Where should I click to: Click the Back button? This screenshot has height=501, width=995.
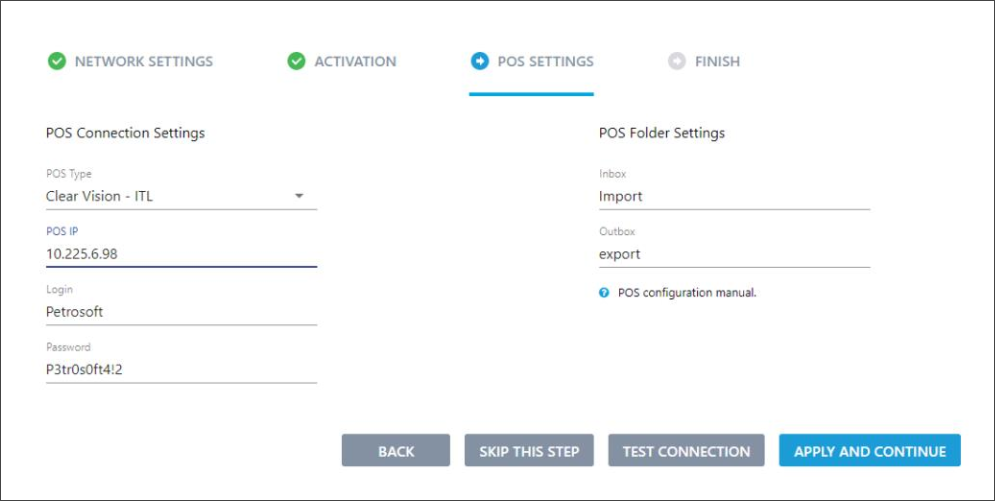point(396,451)
